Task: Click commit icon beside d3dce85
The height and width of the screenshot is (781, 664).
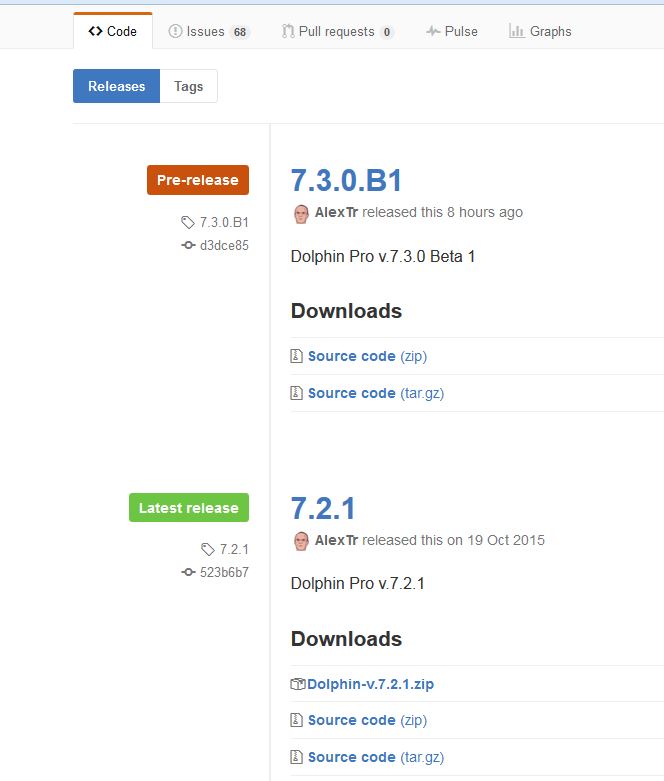Action: point(188,245)
